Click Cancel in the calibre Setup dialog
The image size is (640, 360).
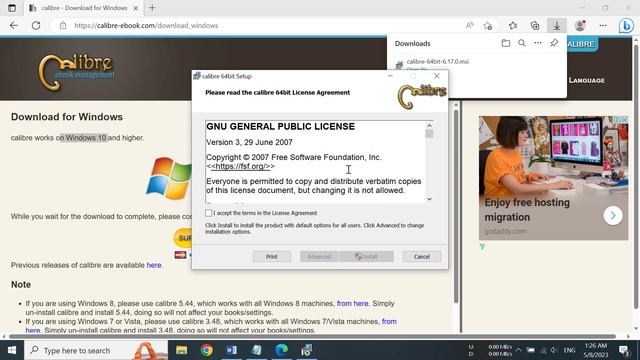[422, 257]
